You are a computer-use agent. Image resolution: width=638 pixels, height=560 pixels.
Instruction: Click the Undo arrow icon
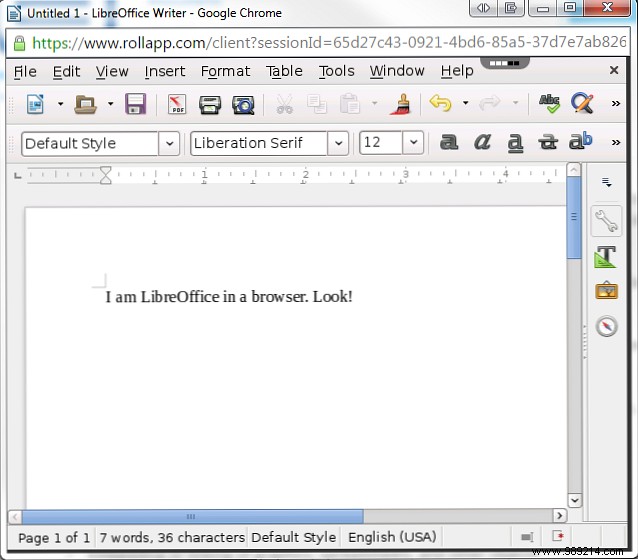tap(440, 103)
